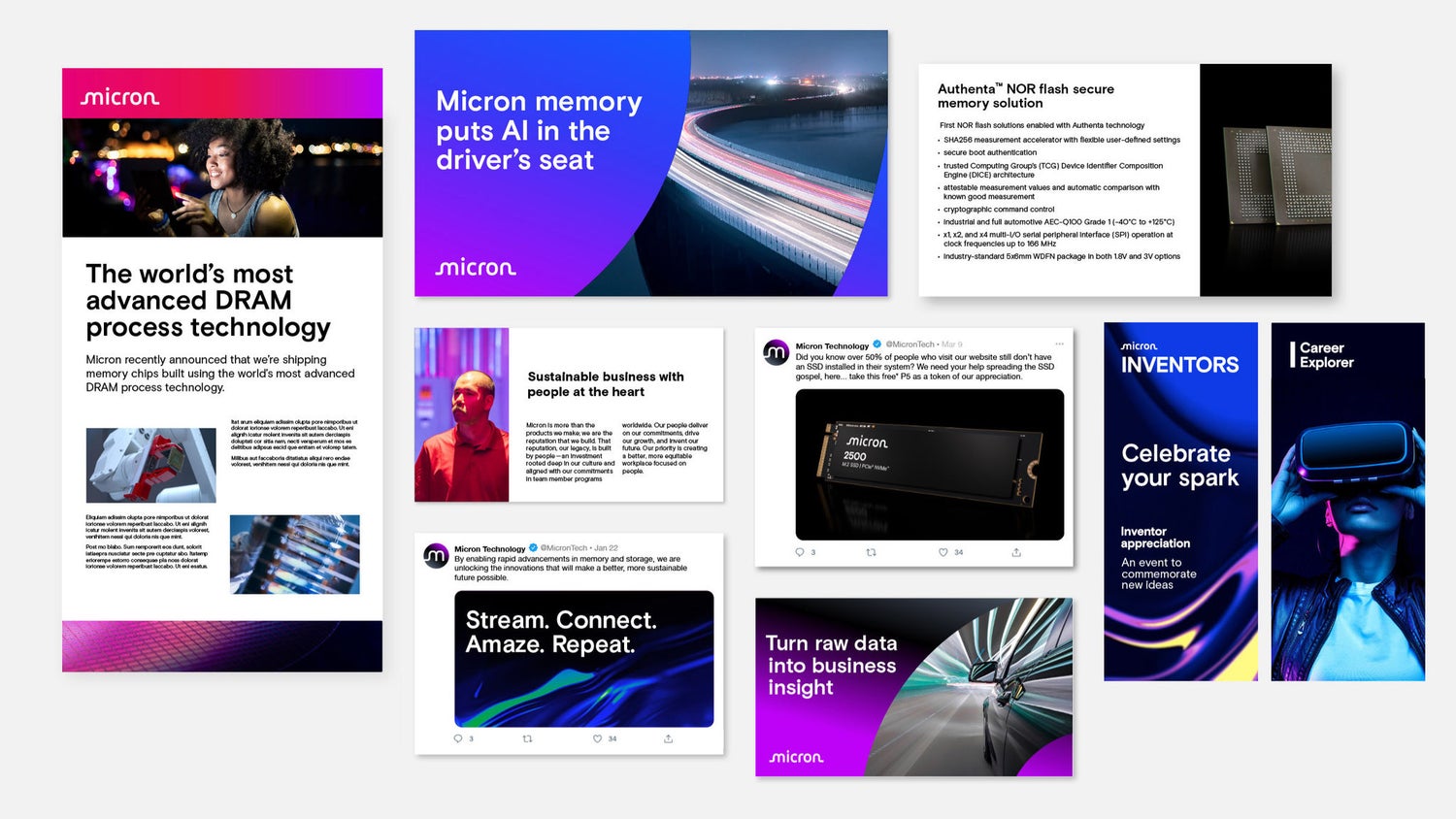Click the NOR flash chips image

(x=1266, y=180)
